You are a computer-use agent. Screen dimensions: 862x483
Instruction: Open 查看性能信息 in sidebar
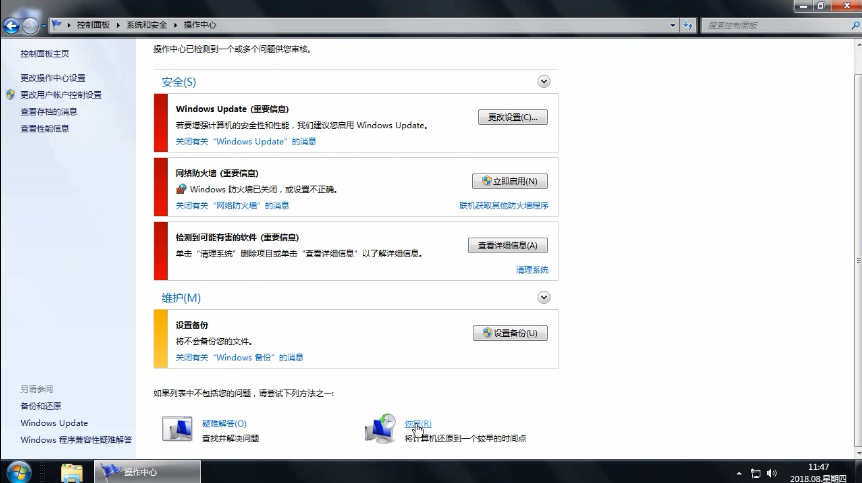45,129
